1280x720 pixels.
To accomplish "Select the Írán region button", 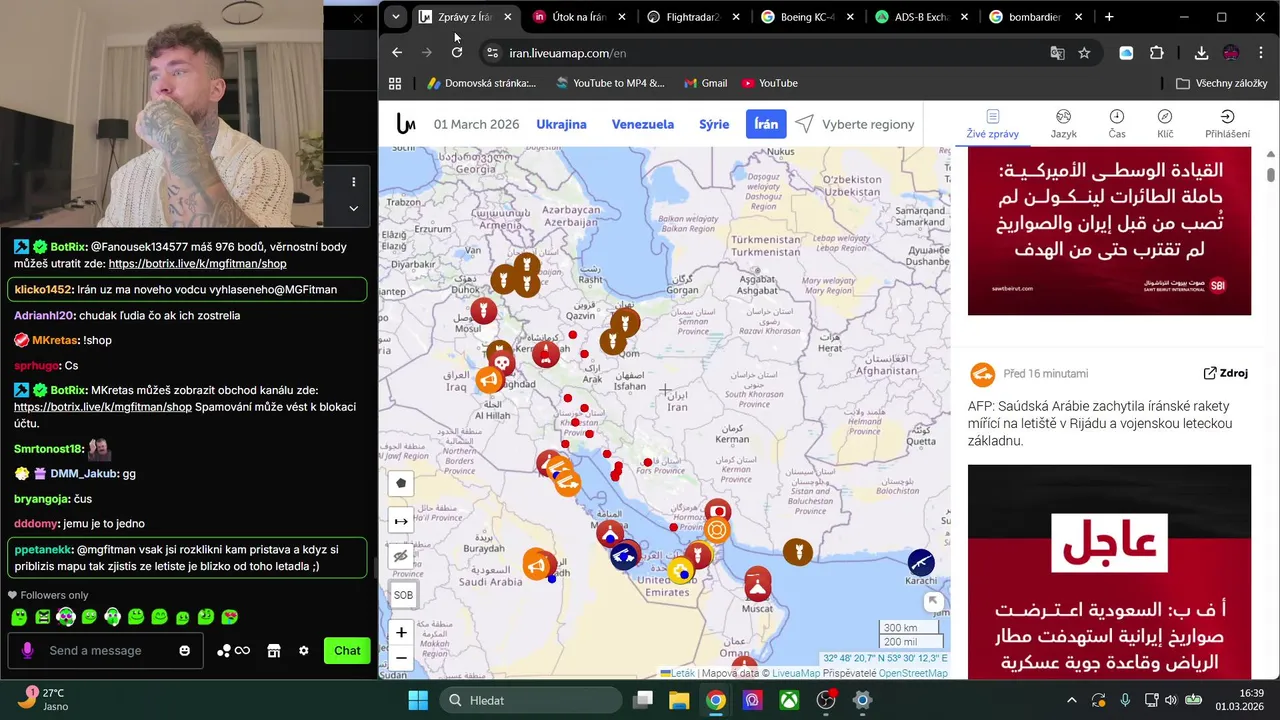I will pyautogui.click(x=766, y=124).
